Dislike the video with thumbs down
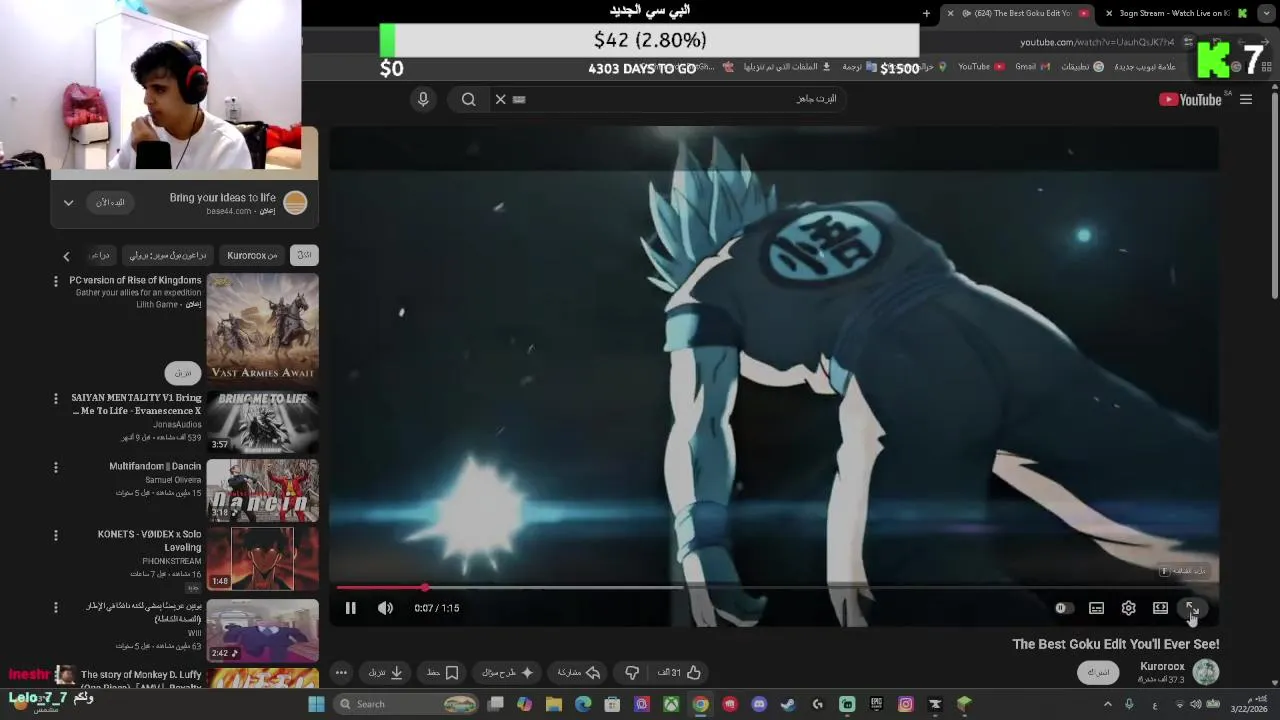This screenshot has height=720, width=1280. point(632,673)
